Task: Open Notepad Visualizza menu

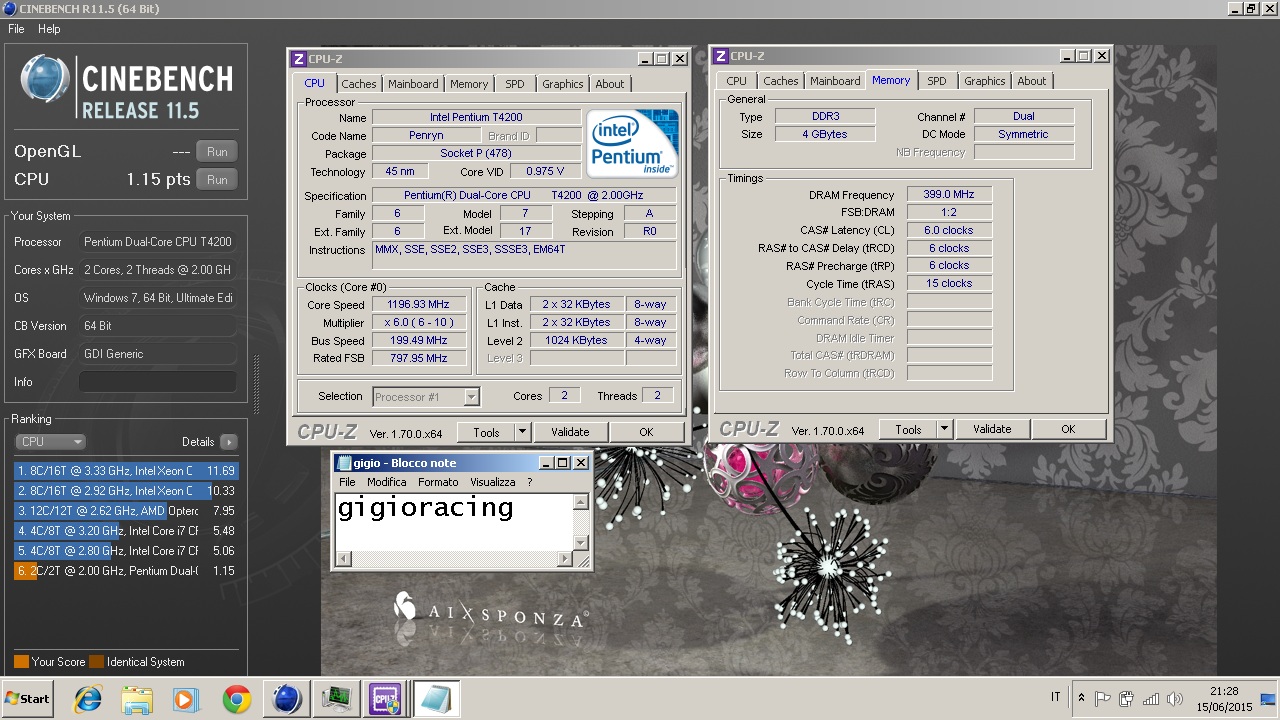Action: click(492, 482)
